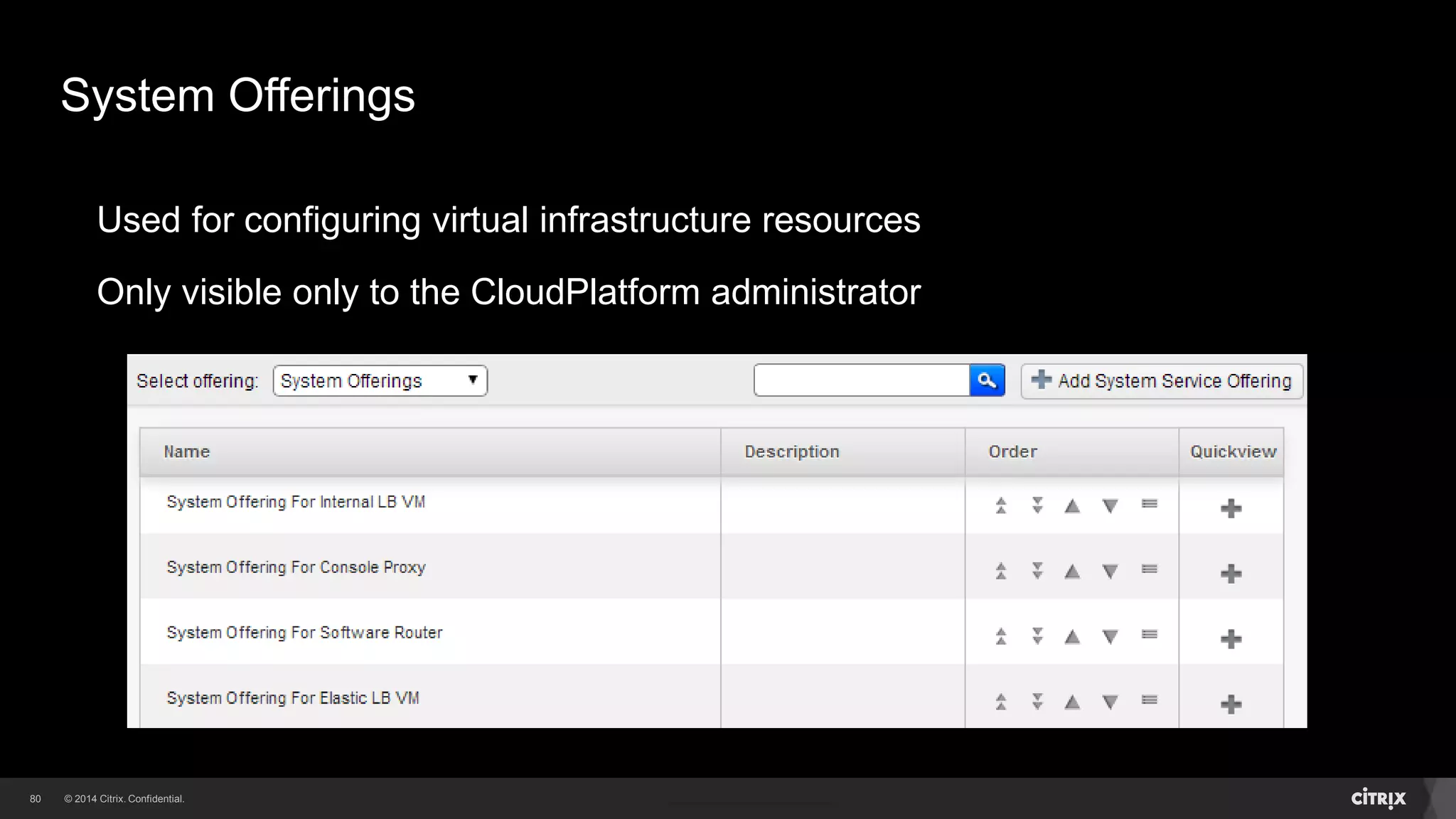Move Internal LB VM offering up one
Image resolution: width=1456 pixels, height=819 pixels.
point(1072,506)
